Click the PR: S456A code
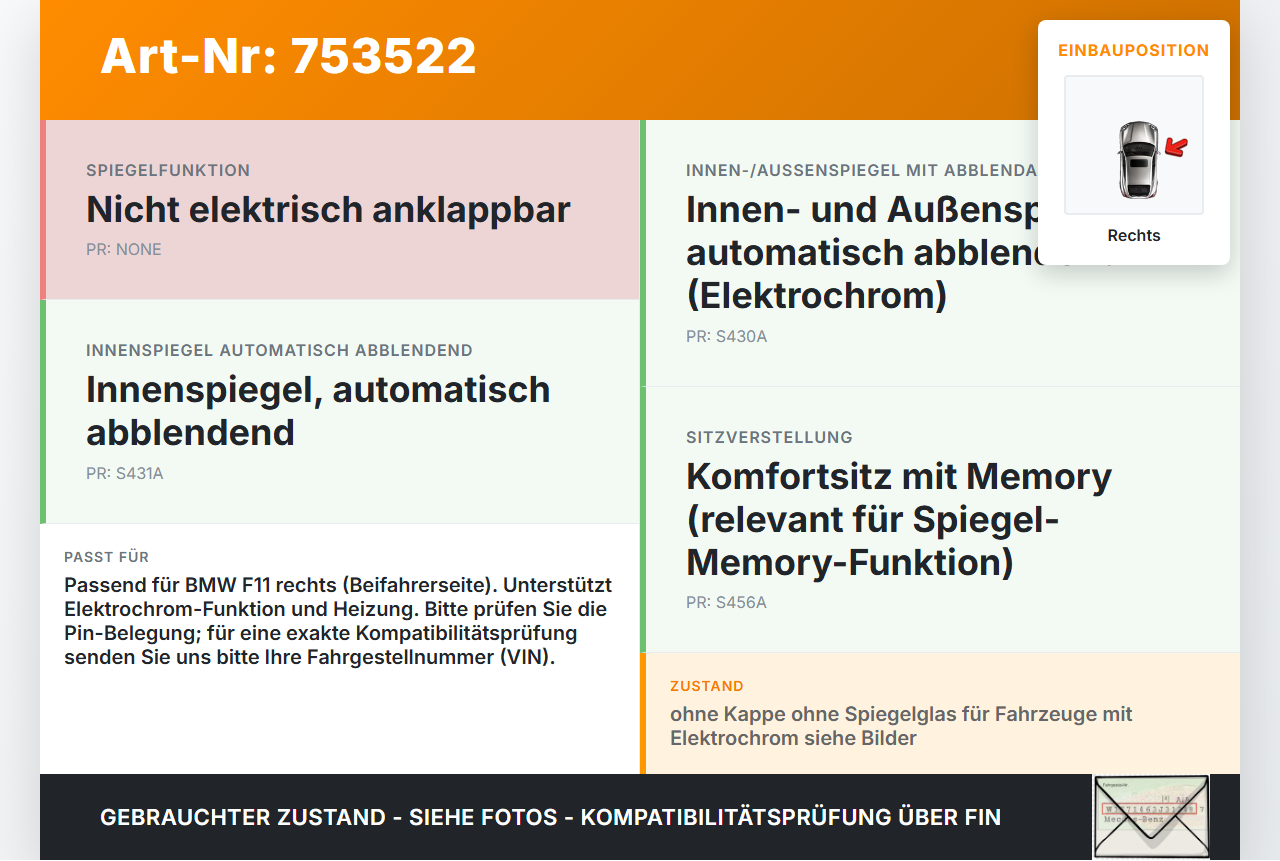Viewport: 1280px width, 861px height. tap(727, 603)
